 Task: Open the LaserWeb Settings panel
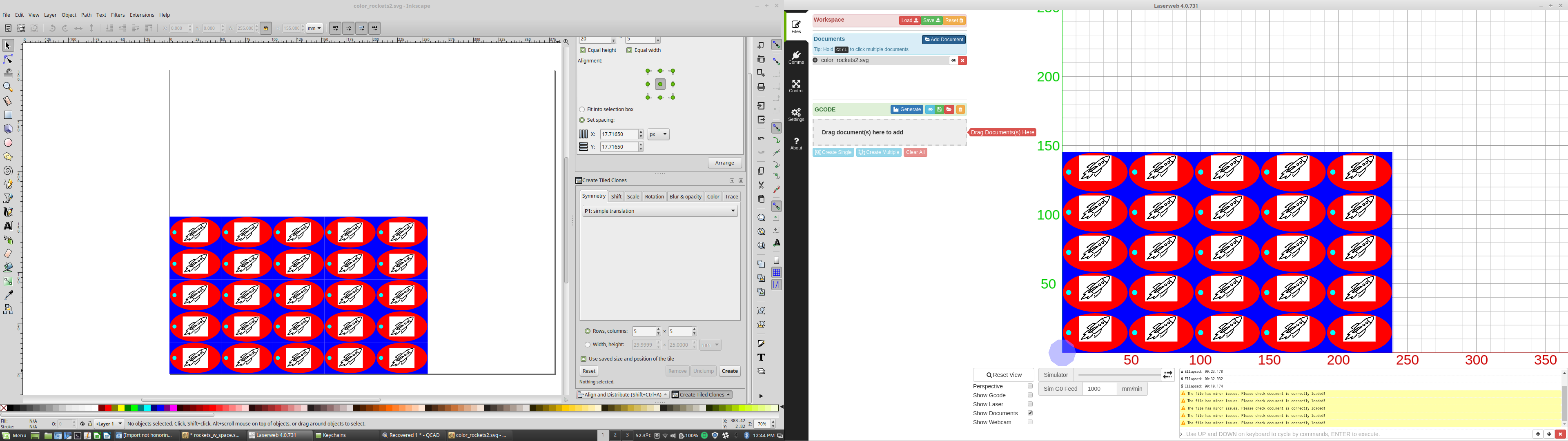[x=796, y=114]
